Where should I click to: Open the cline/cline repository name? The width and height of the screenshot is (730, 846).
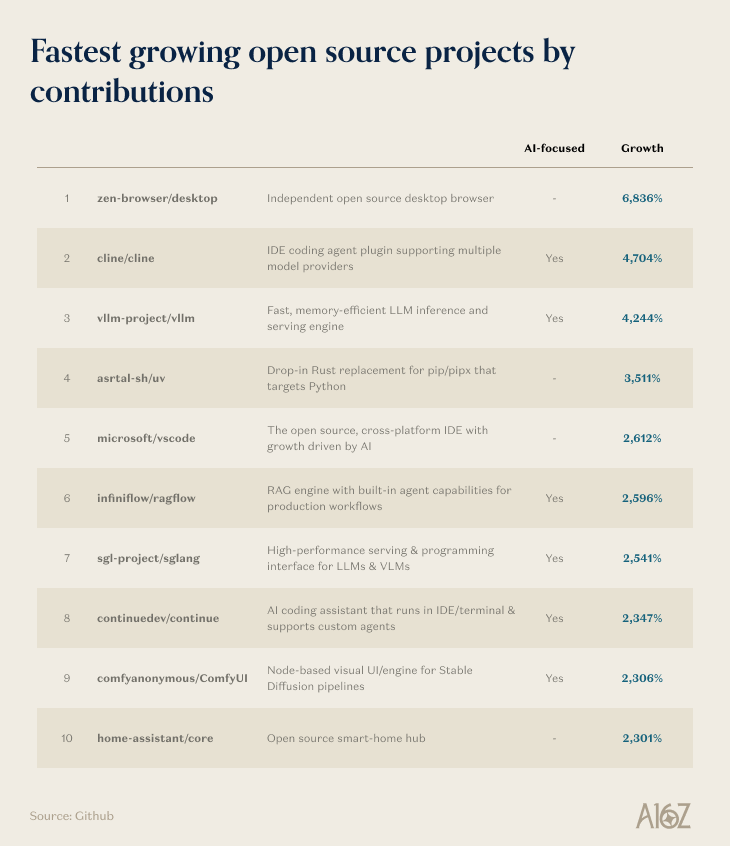tap(126, 258)
